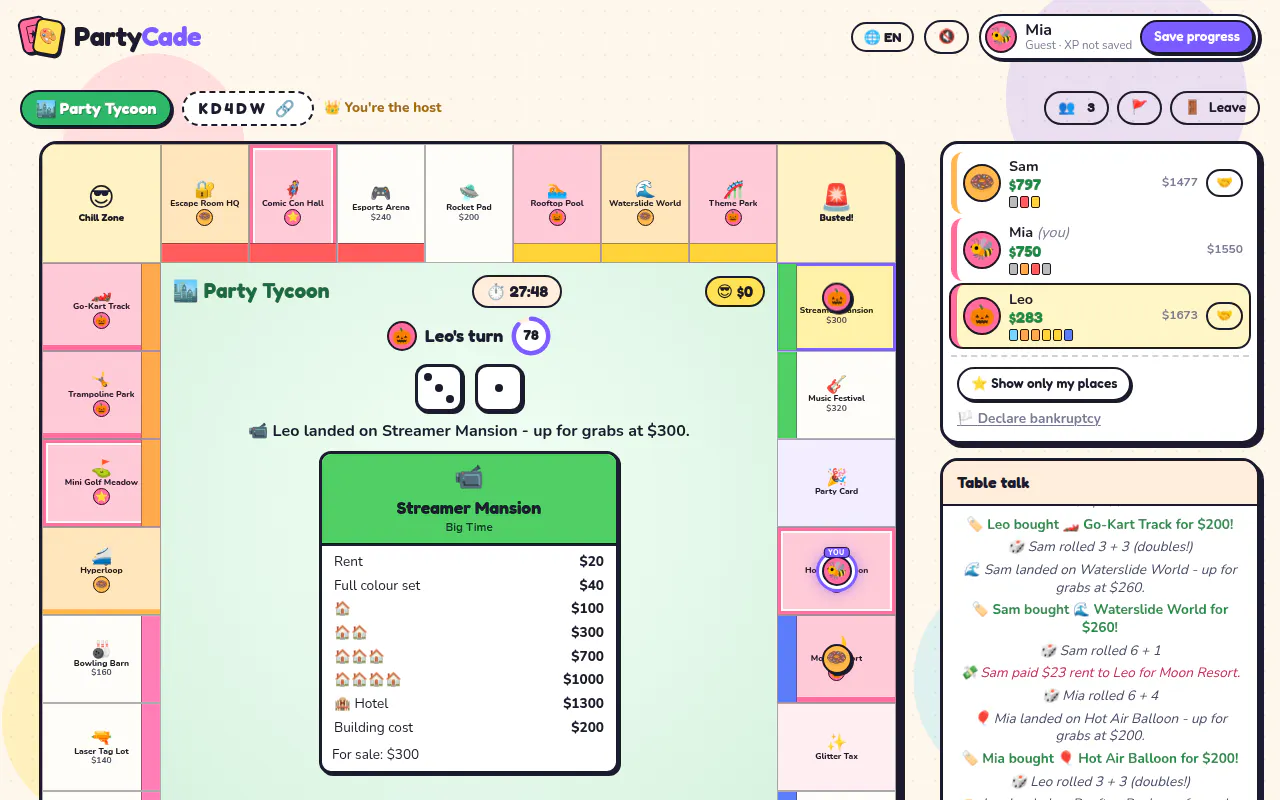Click Mia's bee avatar in header
This screenshot has width=1280, height=800.
coord(1000,37)
